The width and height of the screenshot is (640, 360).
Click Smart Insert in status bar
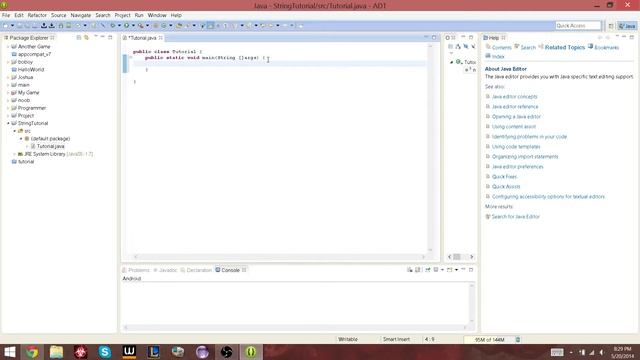(396, 339)
